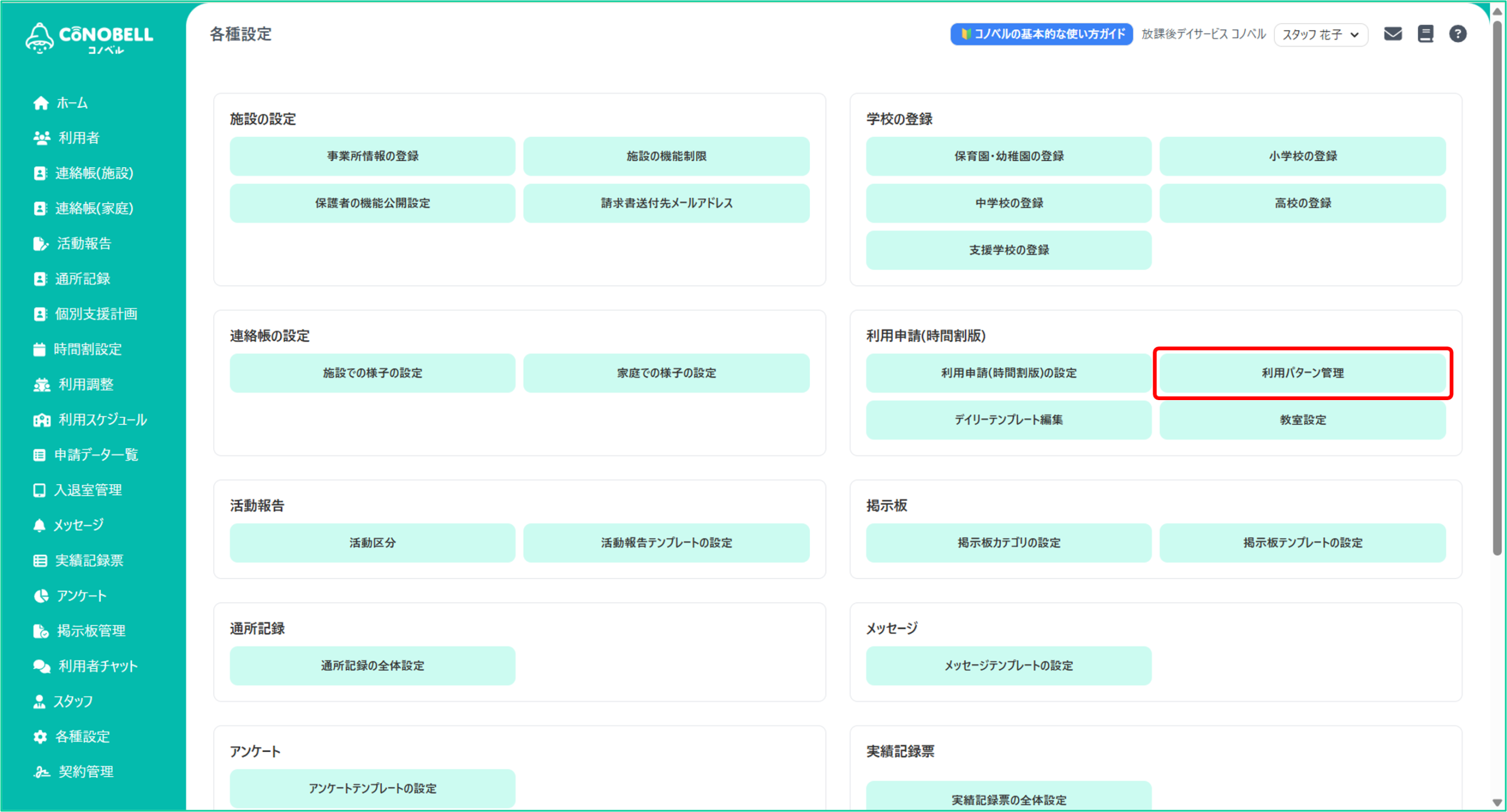Open the 小学校の登録 setting

point(1302,157)
